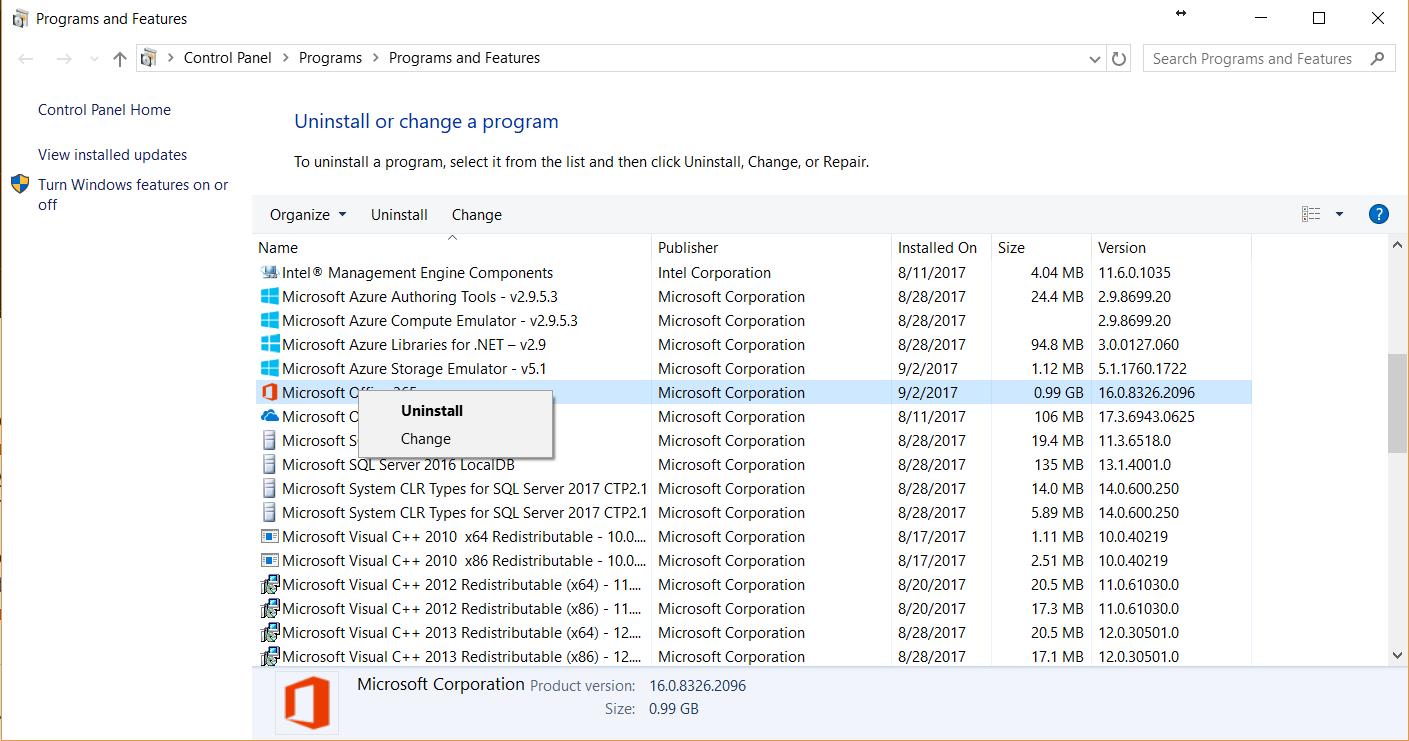Image resolution: width=1409 pixels, height=741 pixels.
Task: Expand chevron after Programs breadcrumb
Action: pos(376,58)
